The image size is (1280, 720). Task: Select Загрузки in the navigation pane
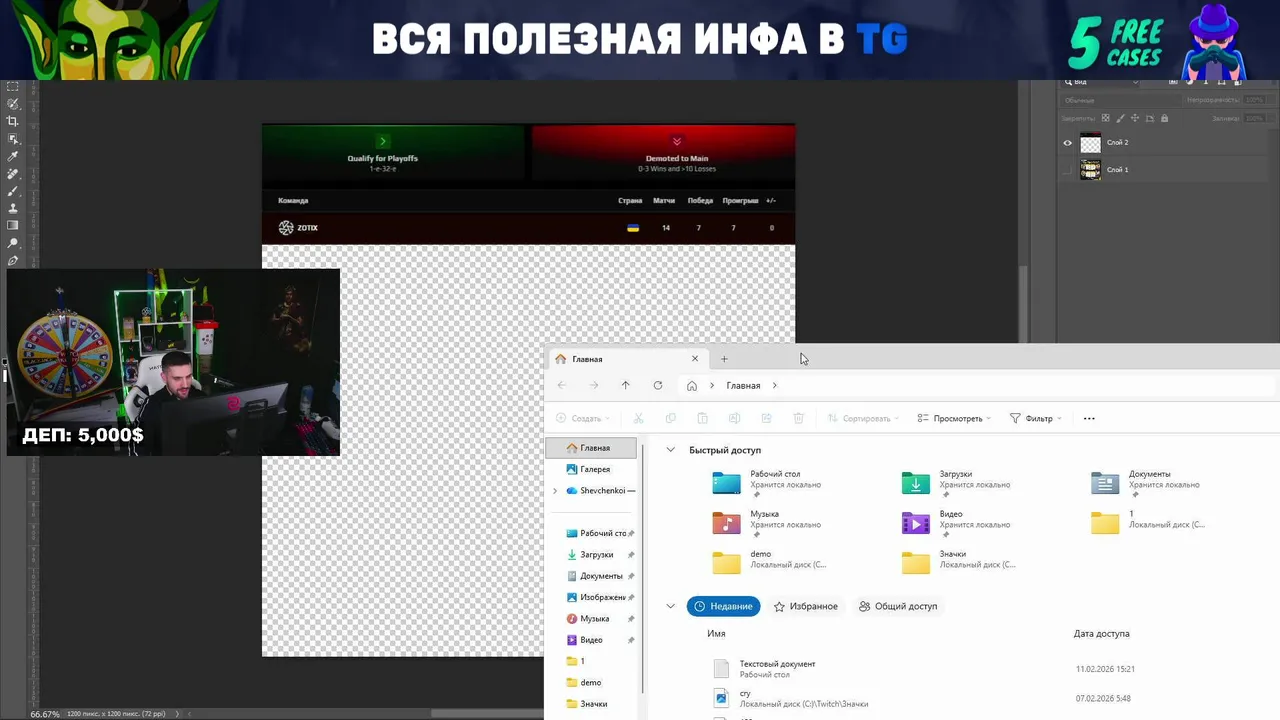[593, 555]
